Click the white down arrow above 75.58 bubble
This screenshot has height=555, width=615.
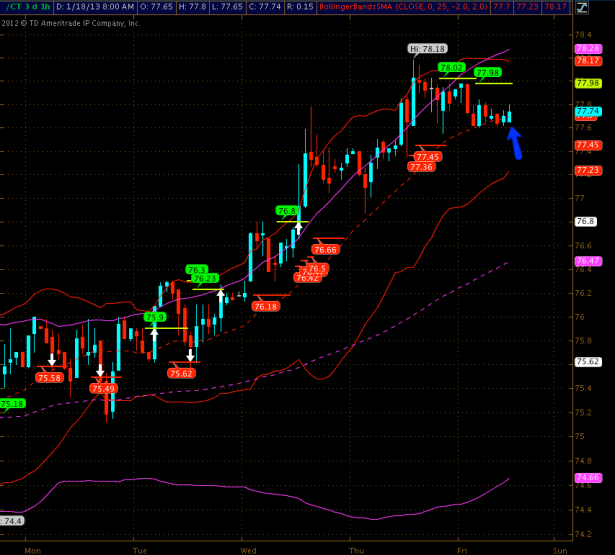(x=51, y=359)
